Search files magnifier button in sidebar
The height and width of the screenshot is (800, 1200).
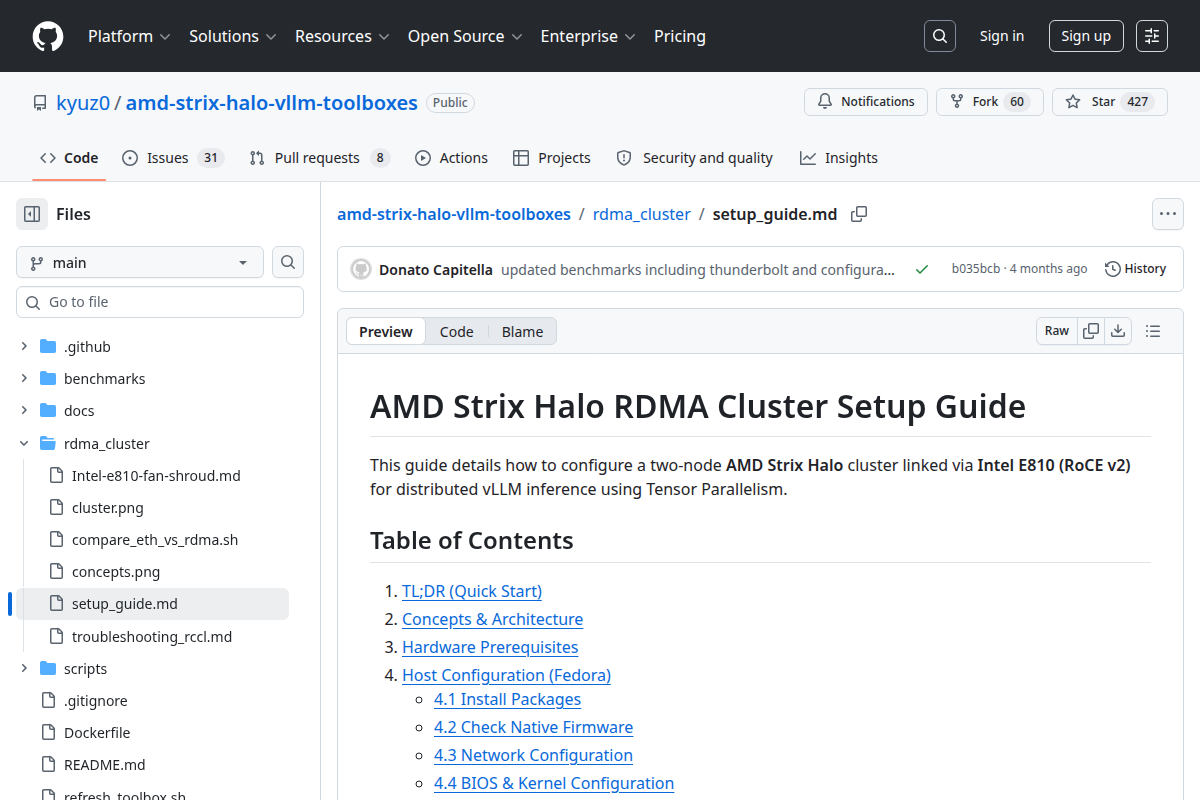288,262
